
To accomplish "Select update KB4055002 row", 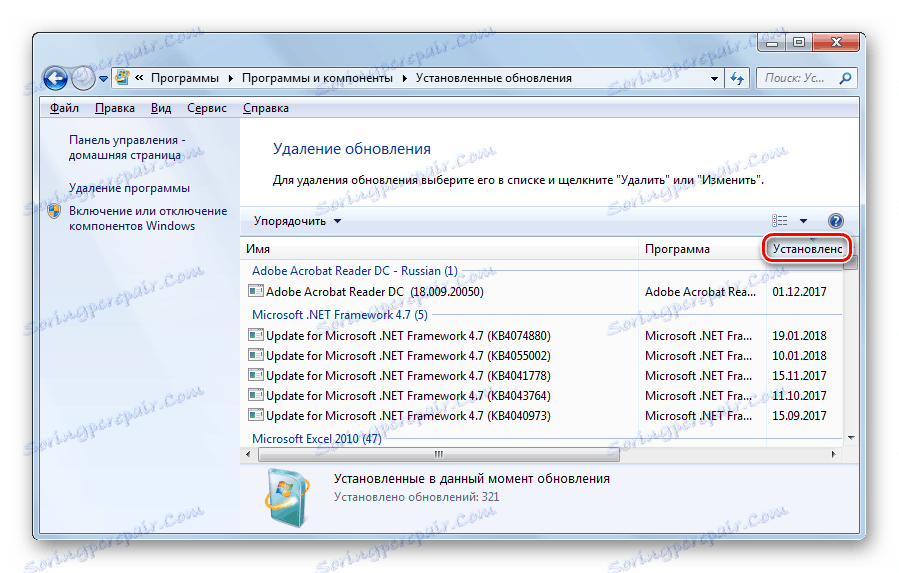I will pos(542,356).
